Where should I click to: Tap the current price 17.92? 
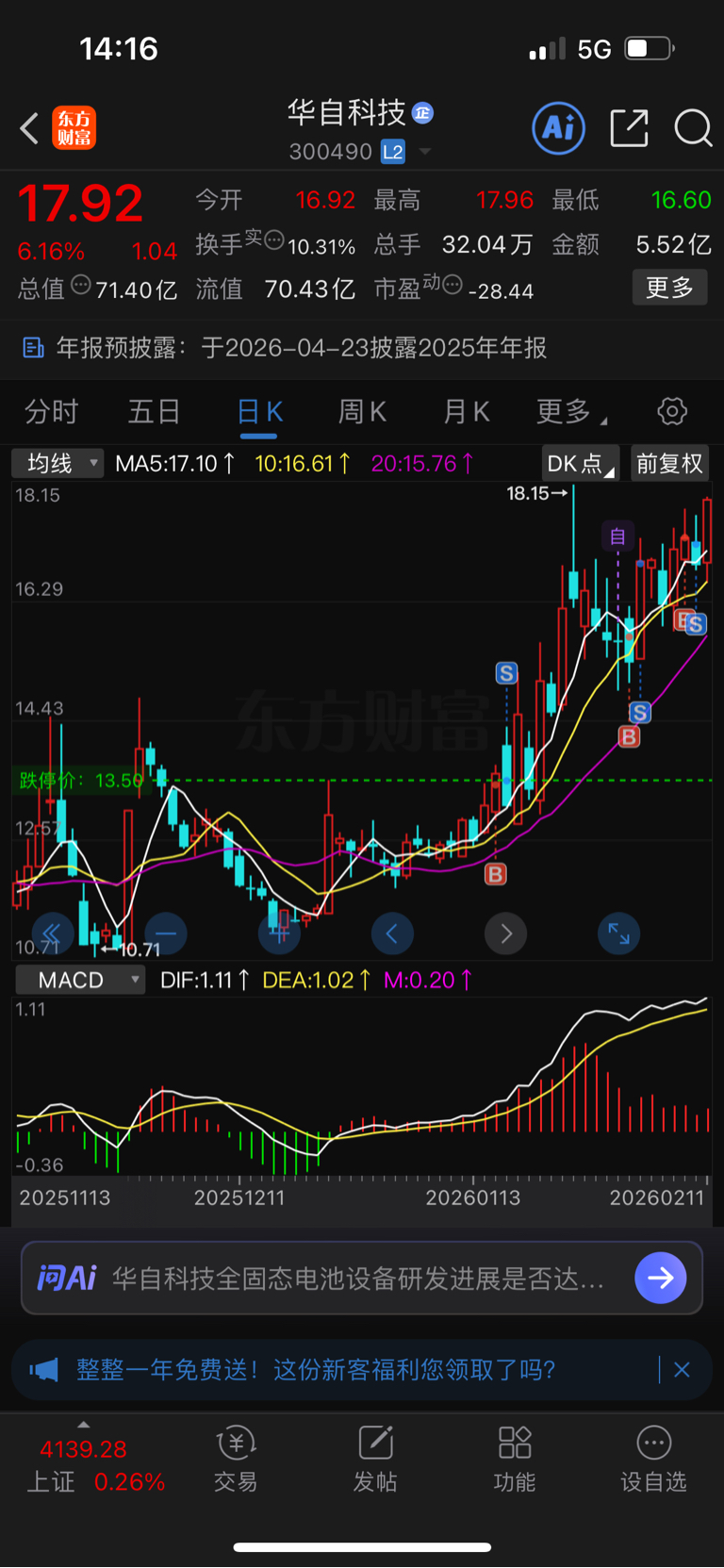point(80,203)
